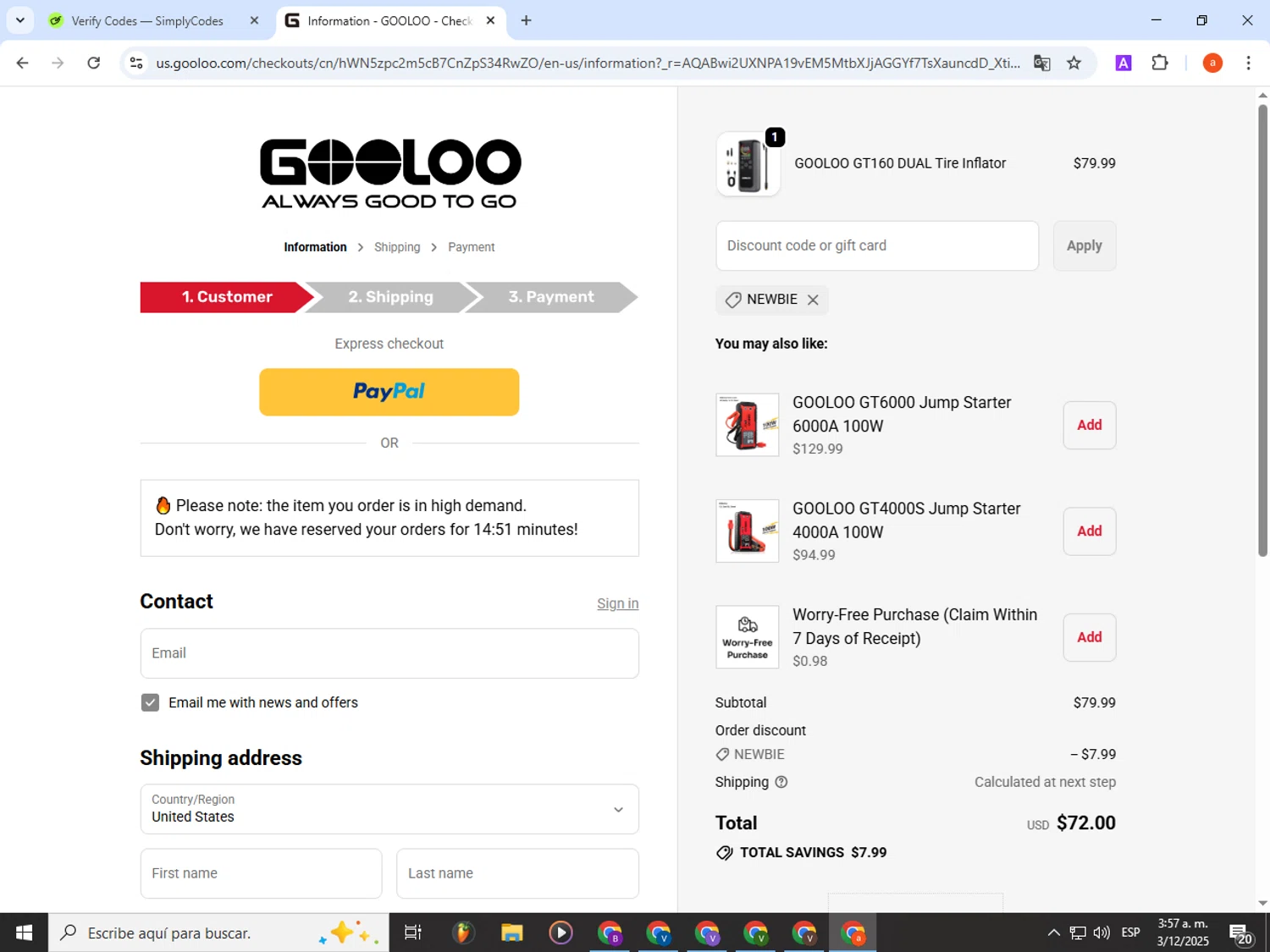Click the browser back arrow
The width and height of the screenshot is (1270, 952).
pos(23,63)
